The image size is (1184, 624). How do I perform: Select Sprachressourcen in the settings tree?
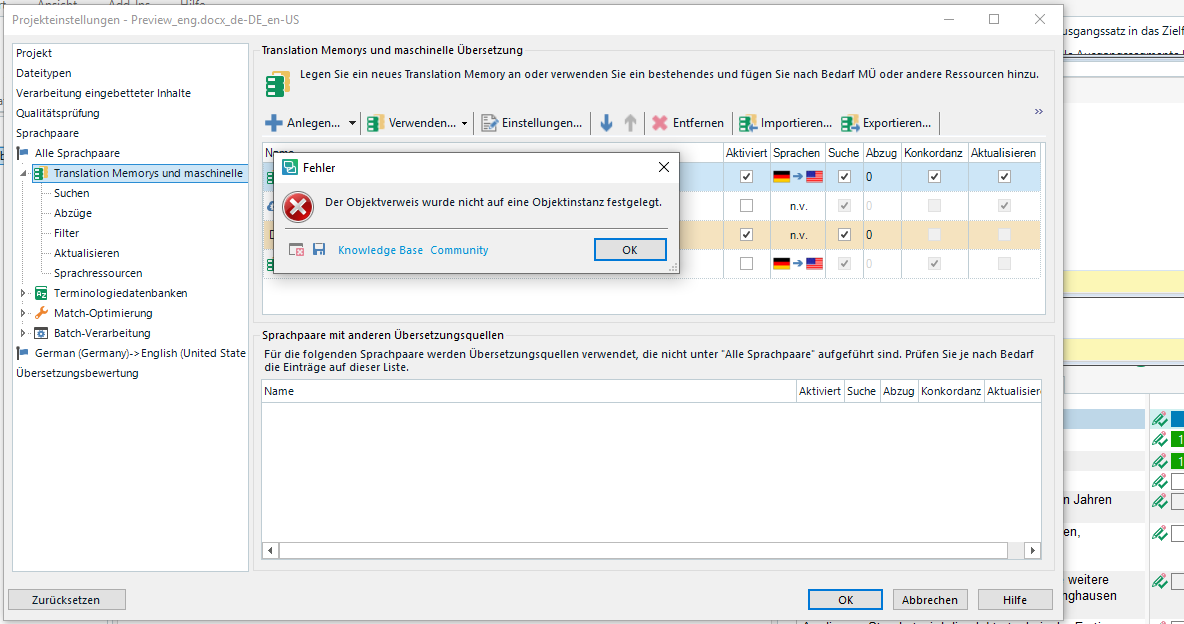pyautogui.click(x=98, y=273)
